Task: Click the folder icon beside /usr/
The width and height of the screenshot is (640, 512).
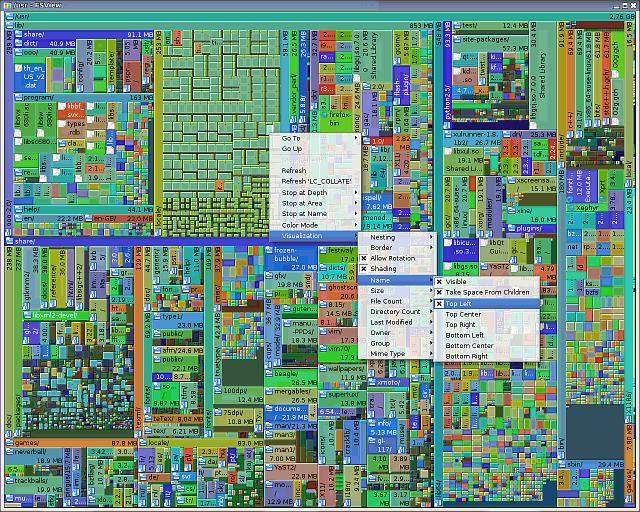Action: click(x=10, y=17)
